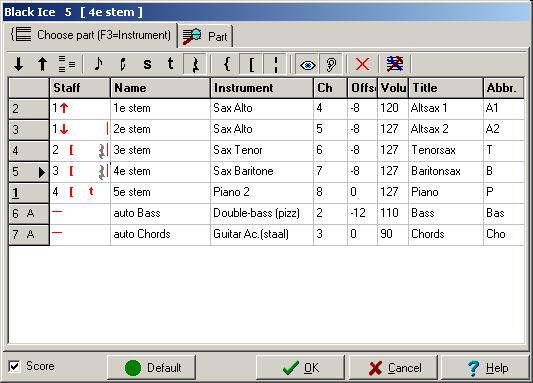
Task: Click the staff cell with red up arrow
Action: pyautogui.click(x=80, y=108)
